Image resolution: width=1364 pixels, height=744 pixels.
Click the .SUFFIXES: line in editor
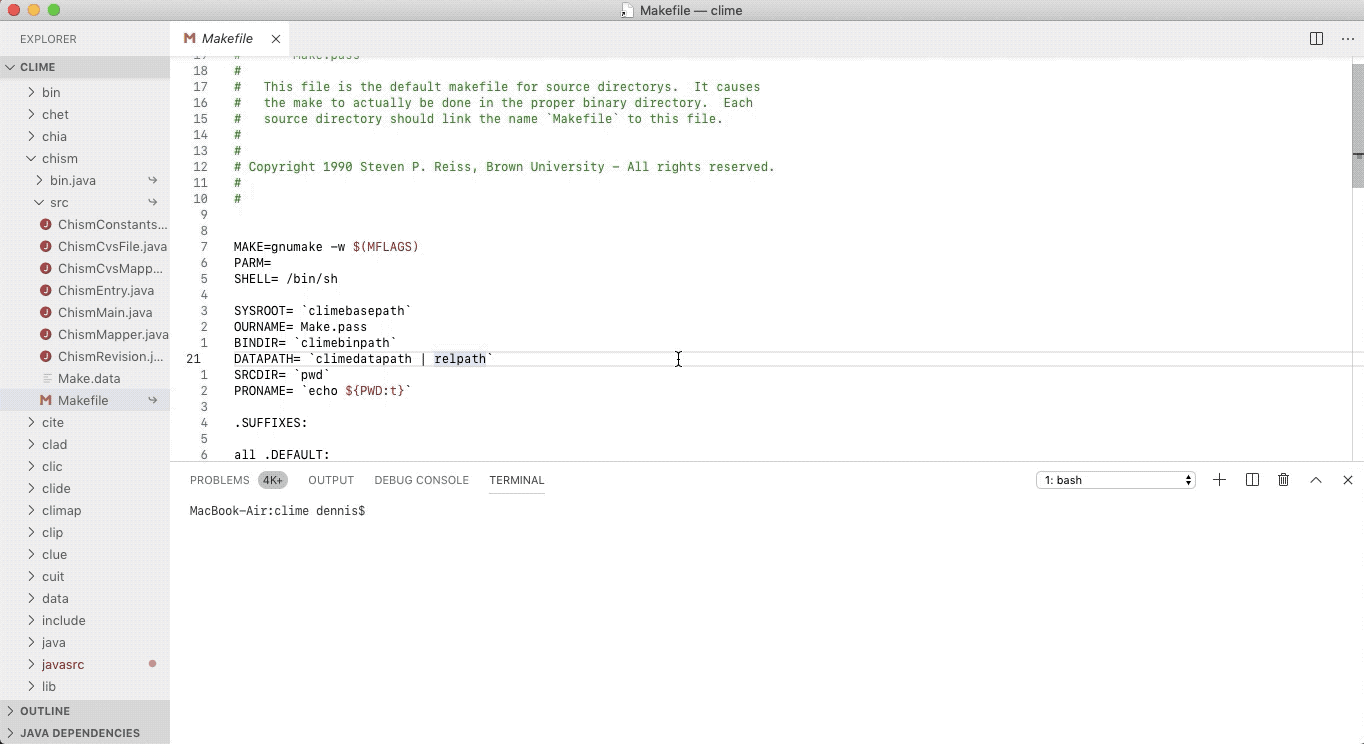click(271, 423)
